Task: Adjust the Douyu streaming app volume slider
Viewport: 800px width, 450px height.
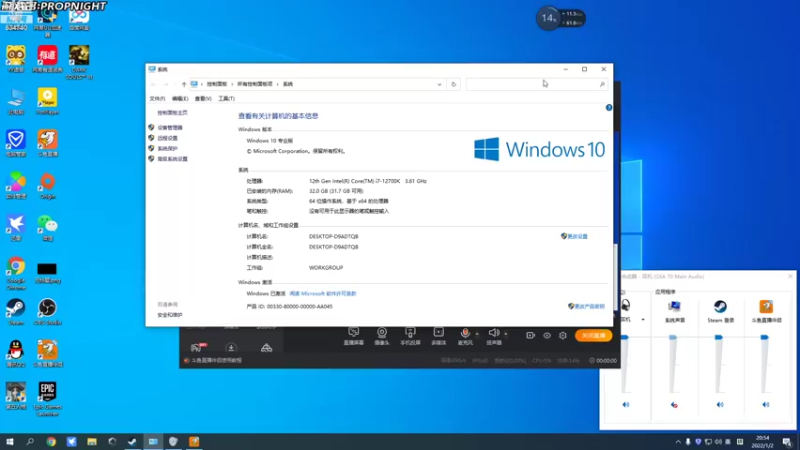Action: pos(764,337)
